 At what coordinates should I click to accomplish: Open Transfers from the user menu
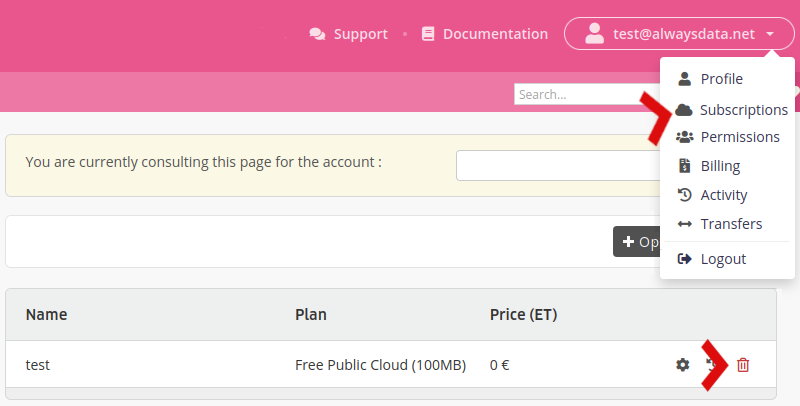coord(731,224)
